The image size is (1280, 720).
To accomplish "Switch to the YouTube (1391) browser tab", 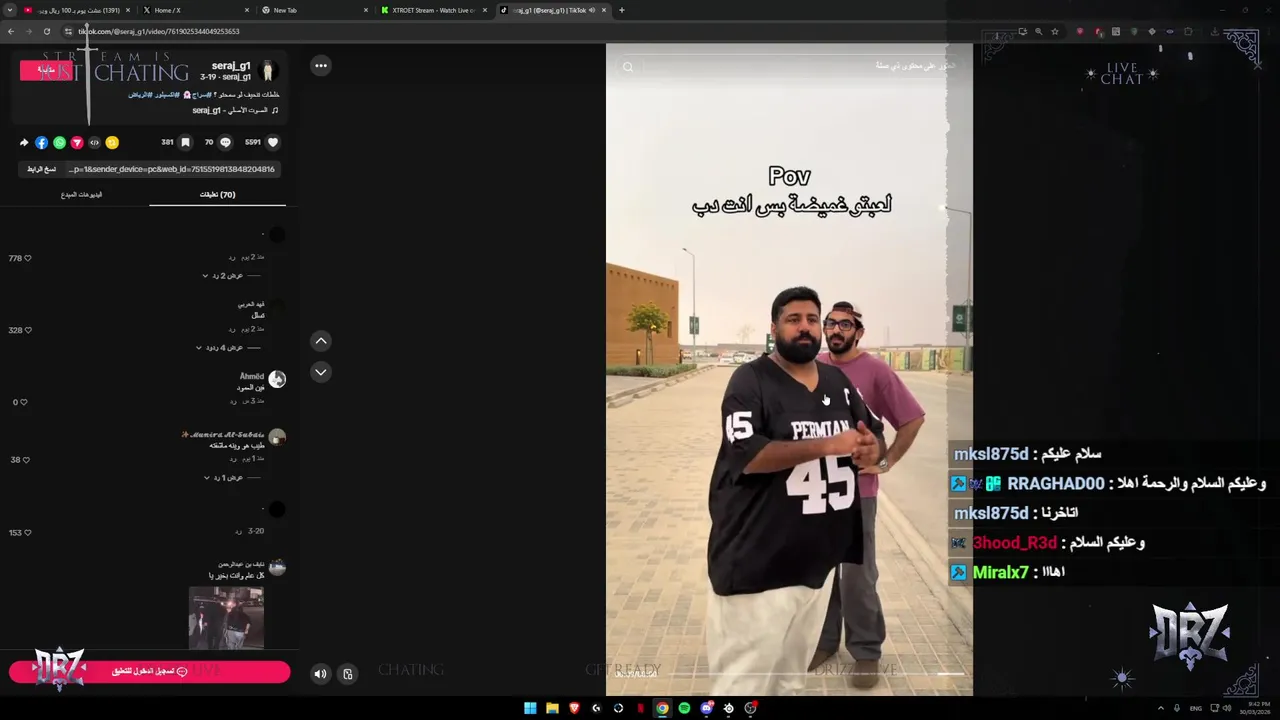I will coord(77,10).
